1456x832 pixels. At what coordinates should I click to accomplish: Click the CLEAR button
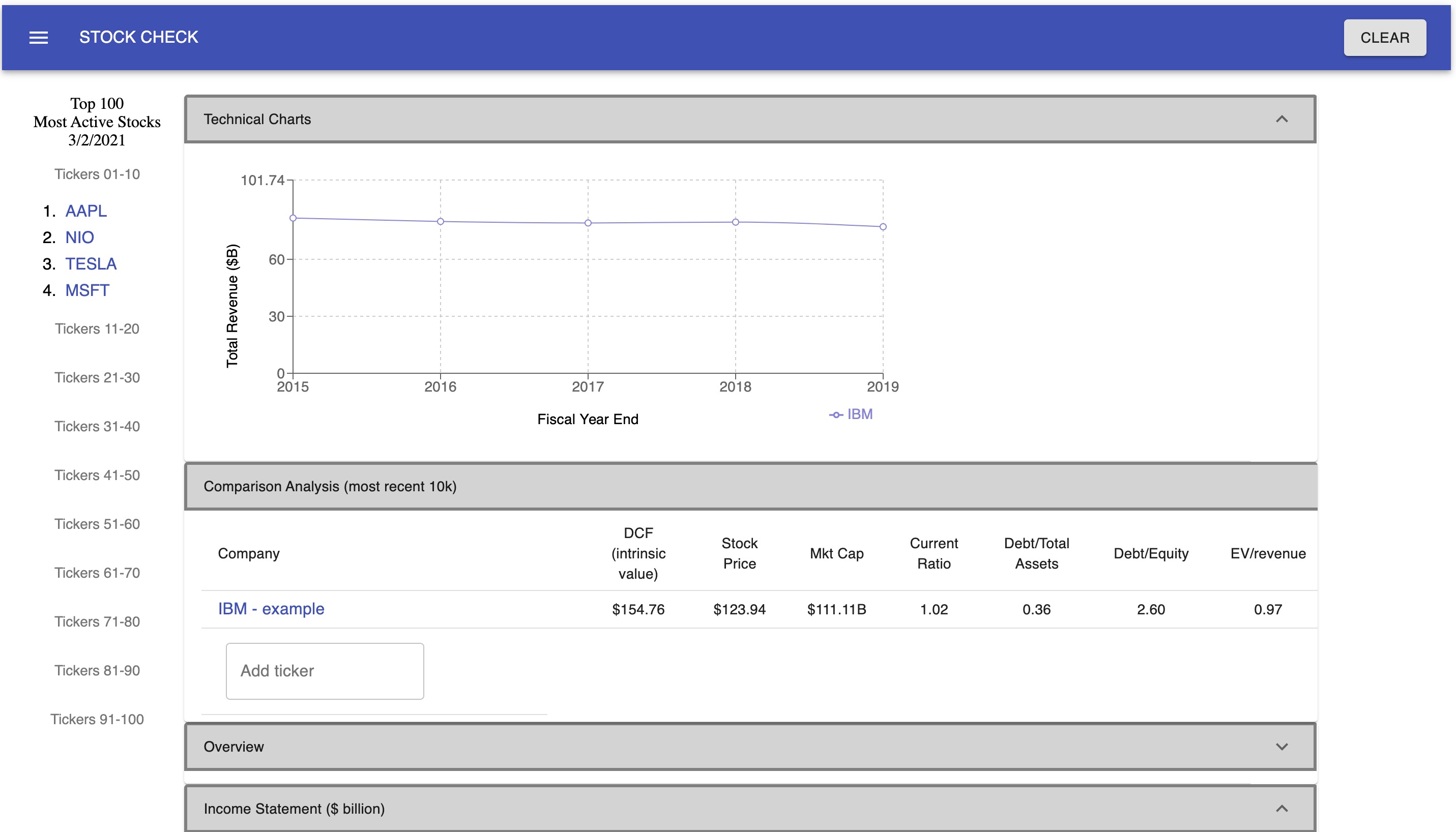click(1384, 38)
